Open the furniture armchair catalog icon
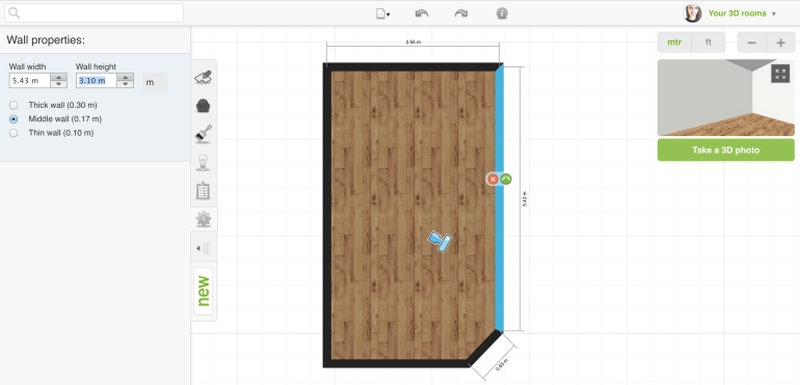This screenshot has width=800, height=385. 204,106
